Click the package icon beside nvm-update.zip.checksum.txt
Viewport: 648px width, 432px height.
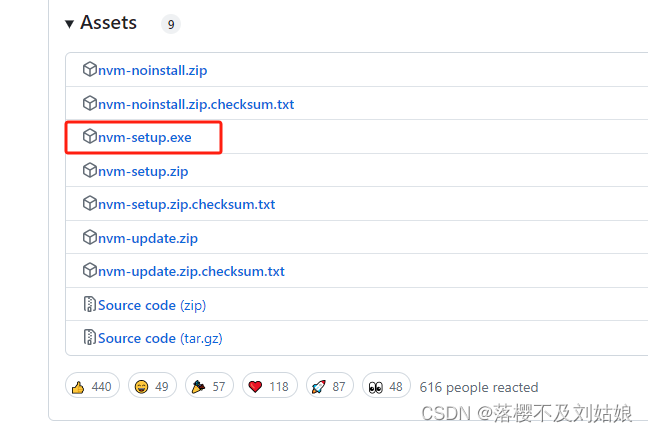90,270
